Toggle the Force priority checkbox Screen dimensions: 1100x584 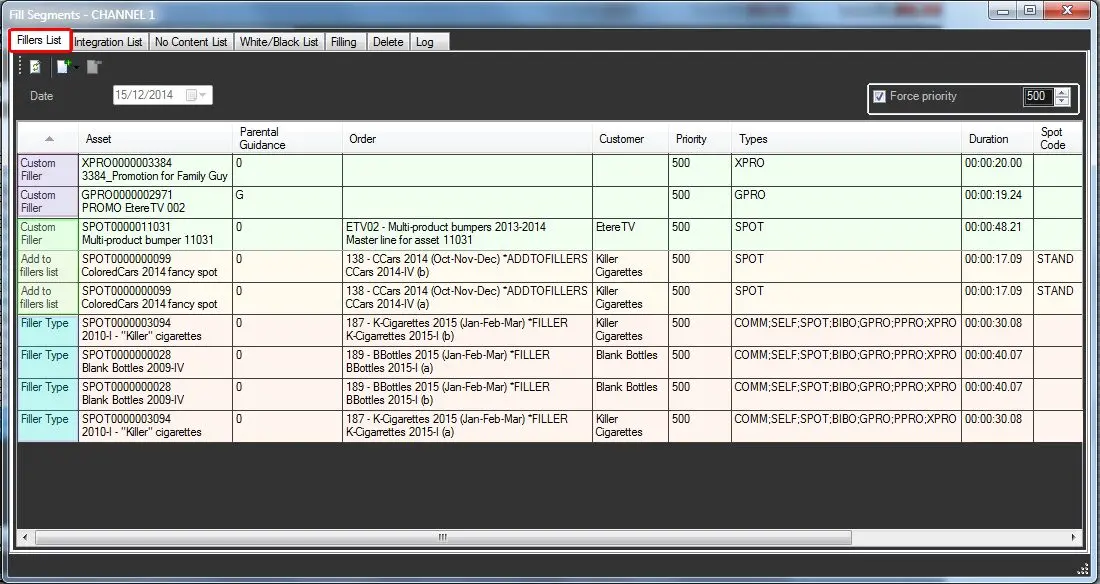coord(880,97)
